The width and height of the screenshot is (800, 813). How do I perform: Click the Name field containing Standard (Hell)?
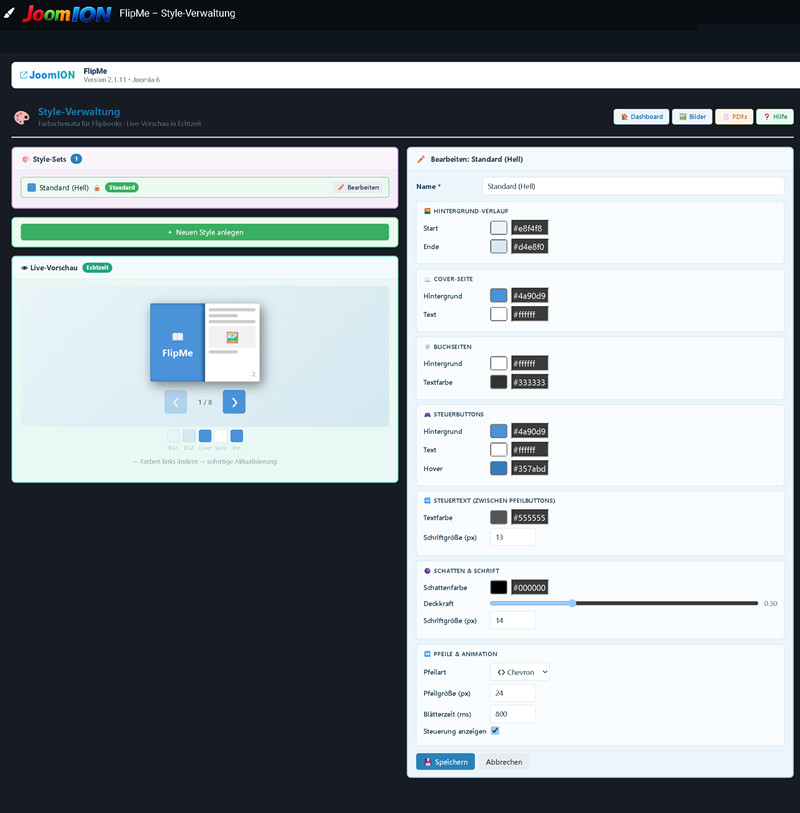(633, 186)
